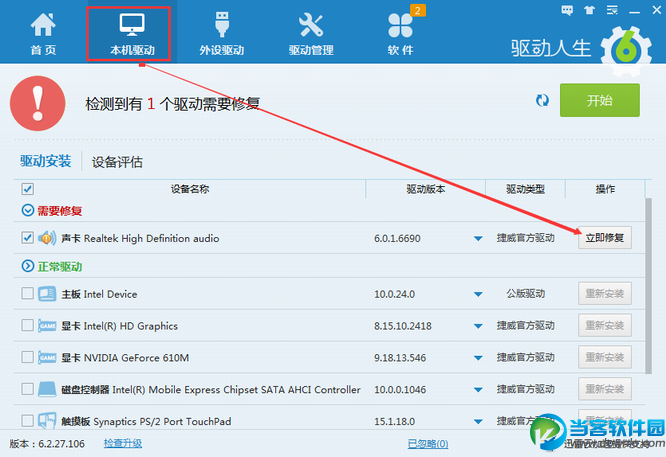Click the red warning exclamation icon
Screen dimensions: 666x457
tap(38, 103)
